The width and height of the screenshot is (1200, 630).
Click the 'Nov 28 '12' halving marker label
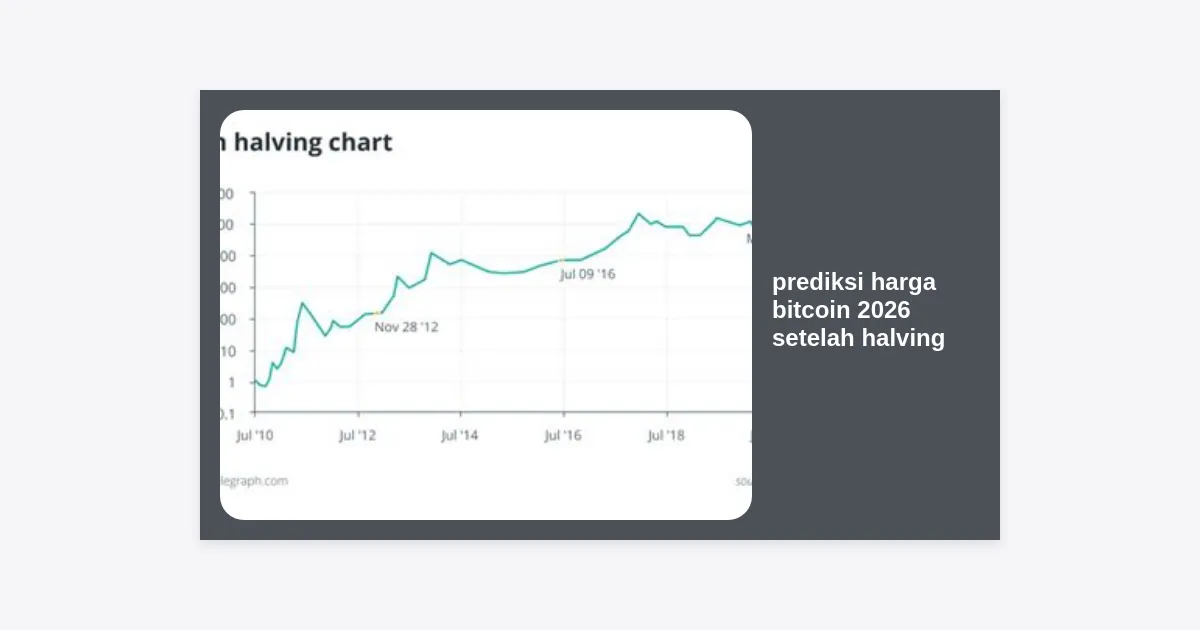pyautogui.click(x=406, y=327)
